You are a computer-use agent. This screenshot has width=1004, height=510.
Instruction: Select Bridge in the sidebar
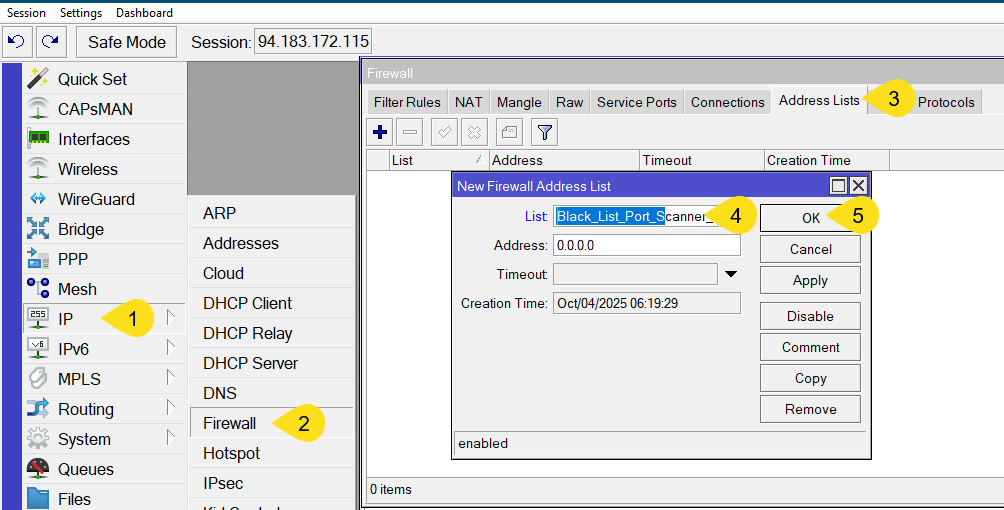[x=80, y=229]
